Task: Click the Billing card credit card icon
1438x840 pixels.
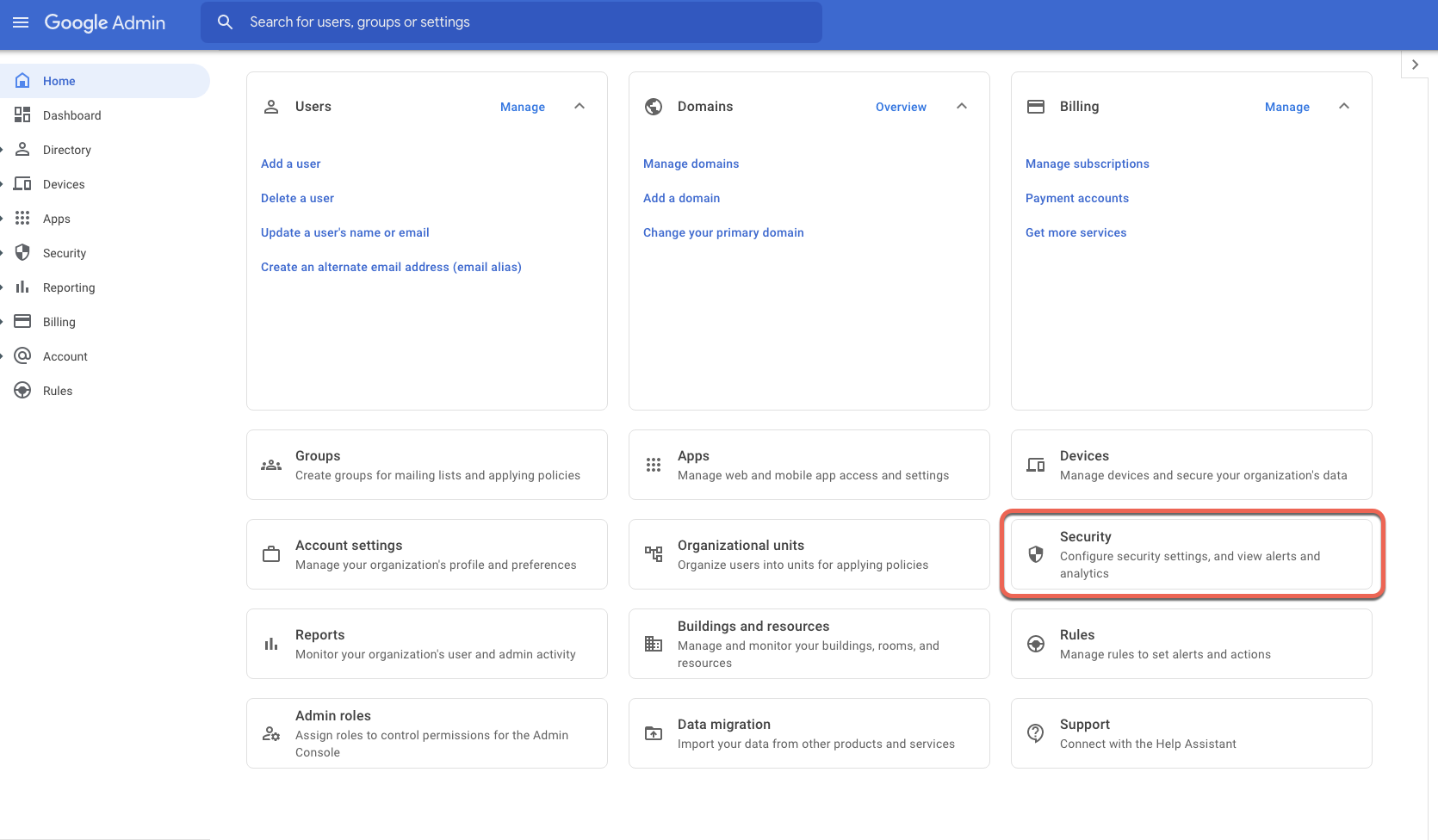Action: coord(1036,107)
